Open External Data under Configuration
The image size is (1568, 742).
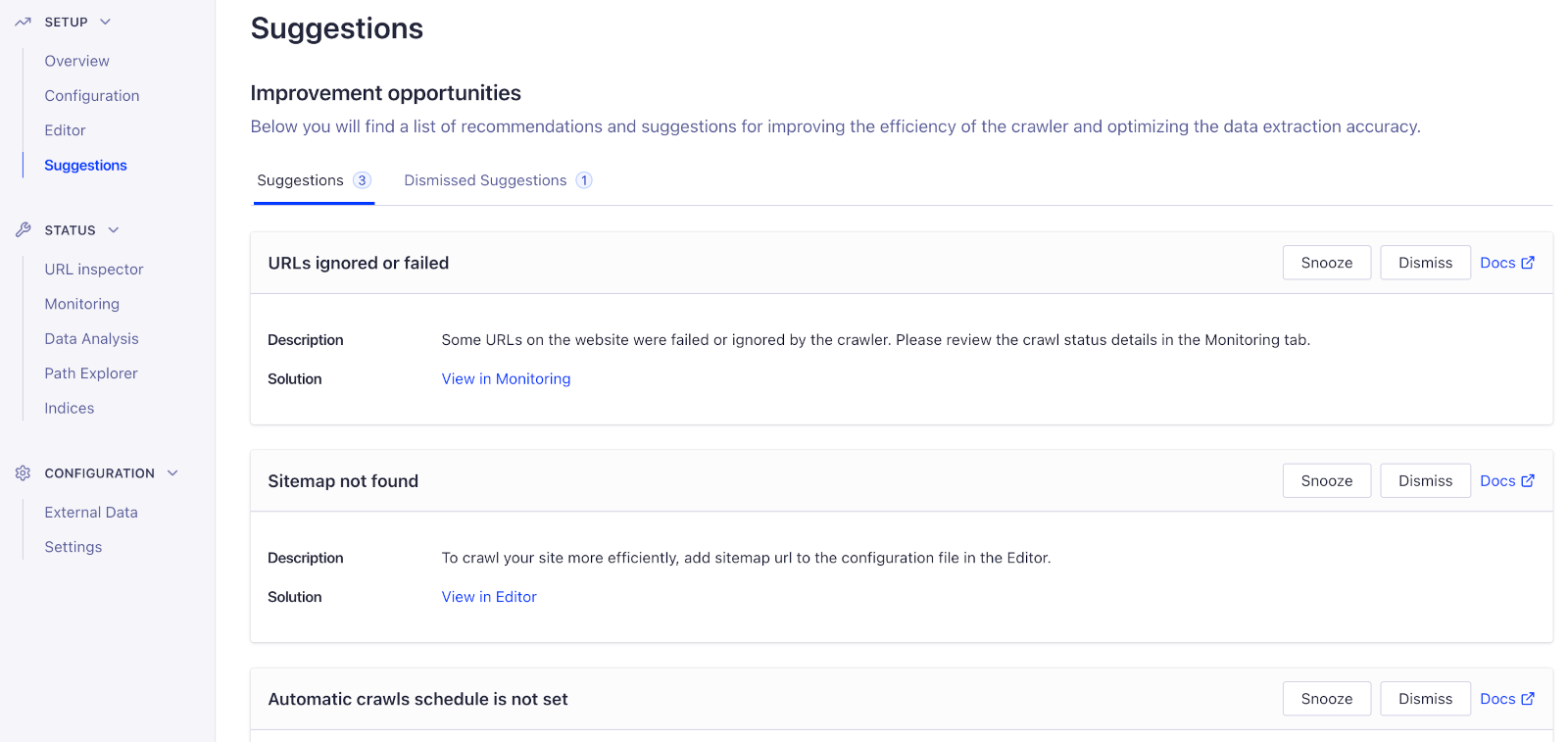(90, 512)
